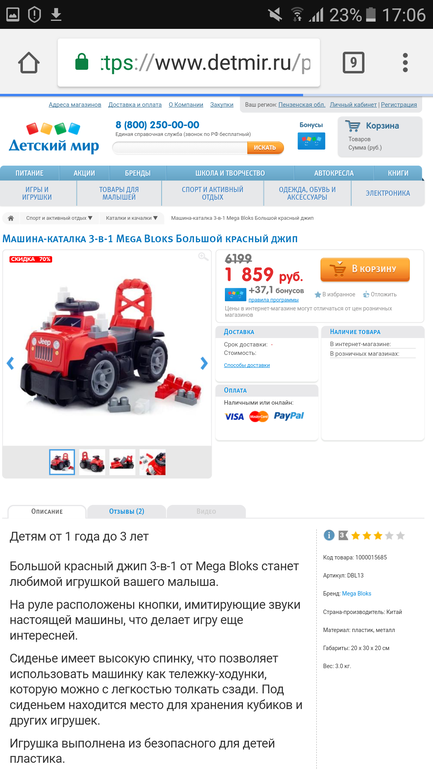Show next product image with right arrow

204,363
